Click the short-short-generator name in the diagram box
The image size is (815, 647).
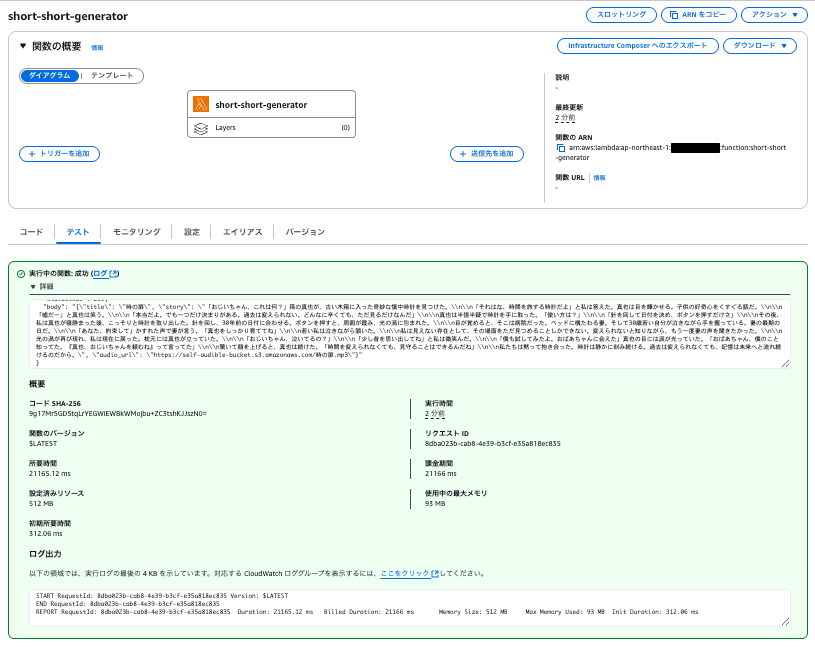click(261, 104)
